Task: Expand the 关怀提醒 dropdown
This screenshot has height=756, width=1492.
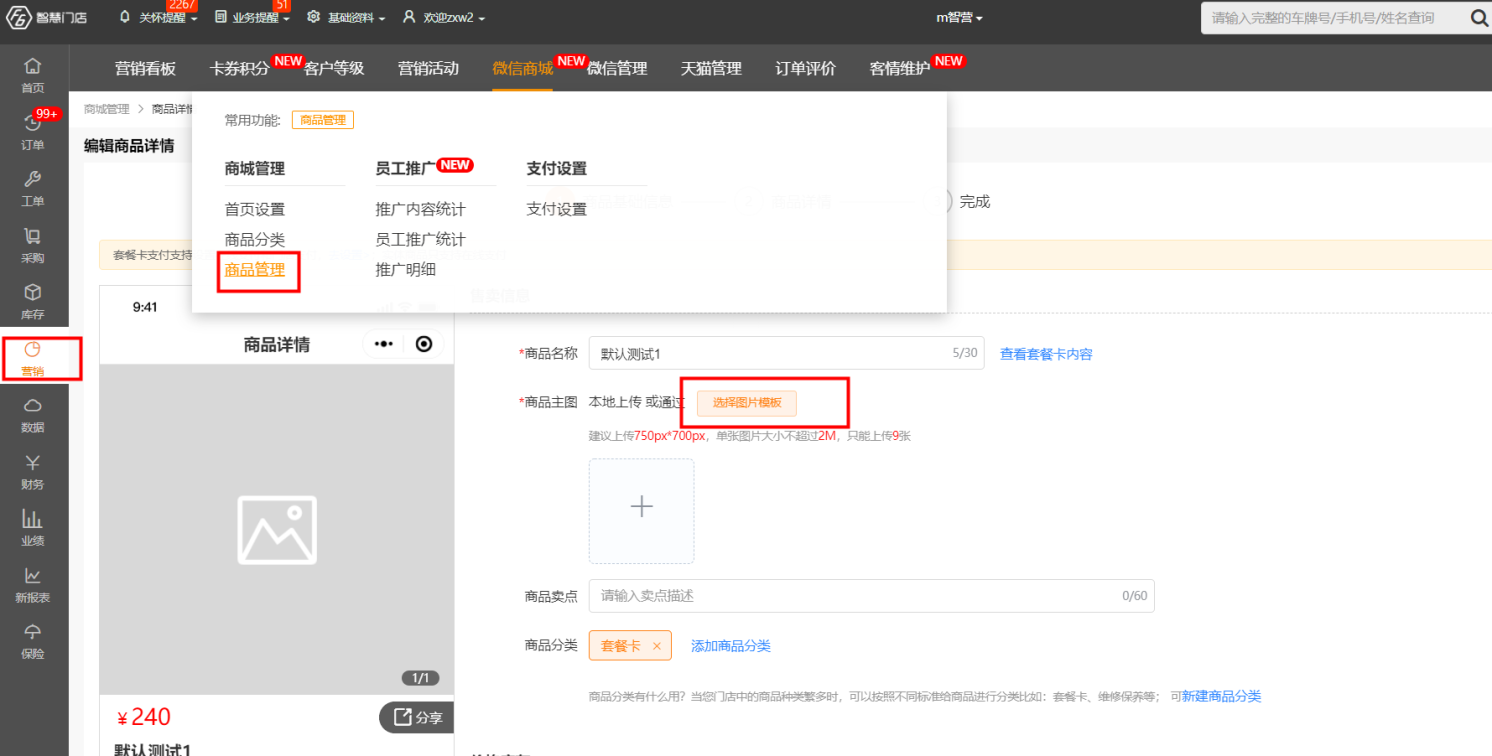Action: click(x=159, y=18)
